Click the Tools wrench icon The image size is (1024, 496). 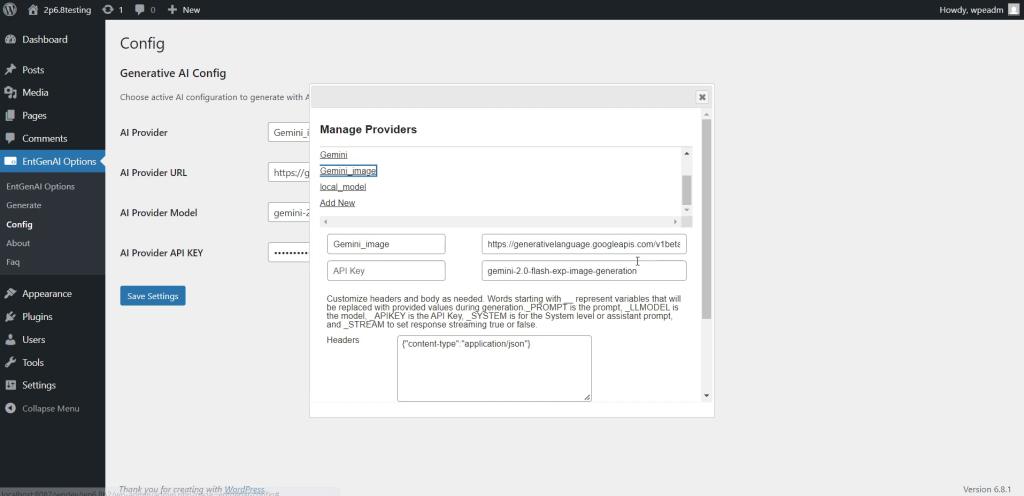tap(10, 362)
